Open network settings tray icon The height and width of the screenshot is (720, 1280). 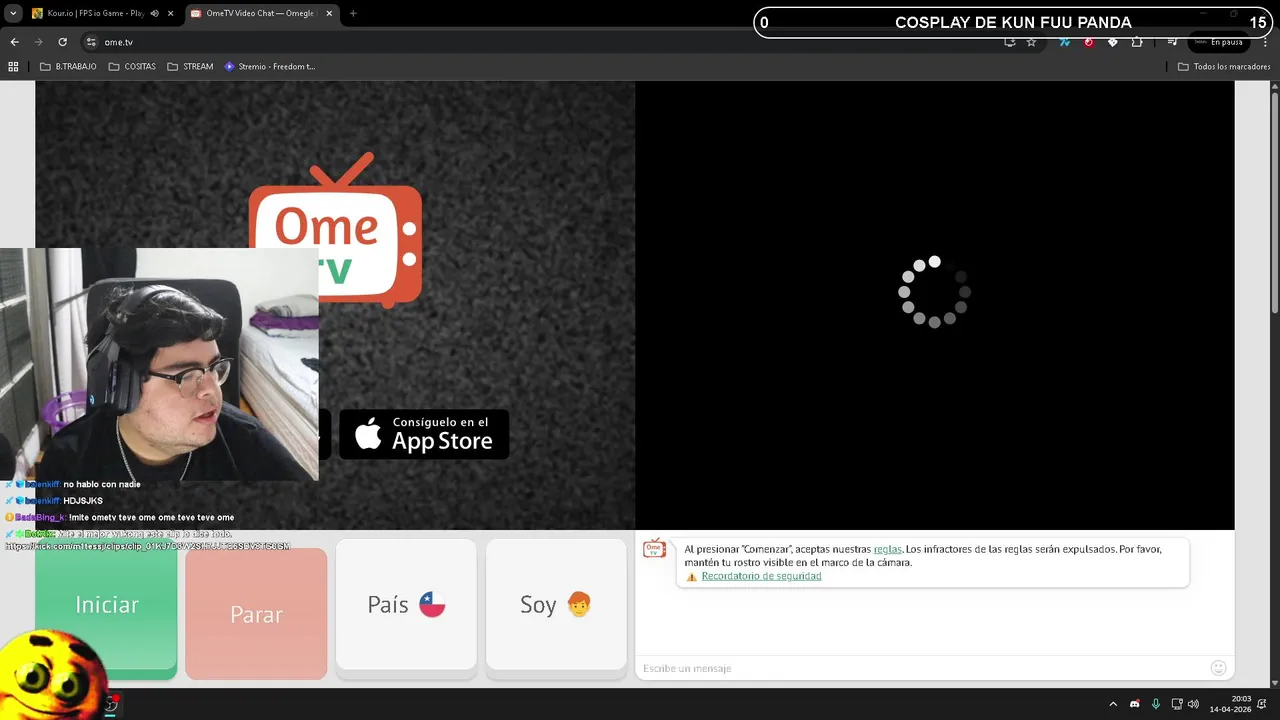pos(1177,704)
